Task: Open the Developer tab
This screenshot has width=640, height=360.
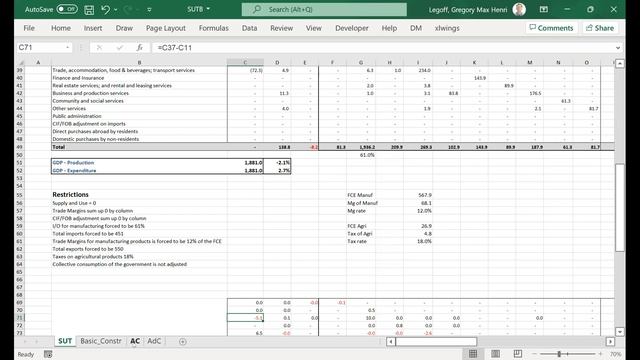Action: click(352, 28)
